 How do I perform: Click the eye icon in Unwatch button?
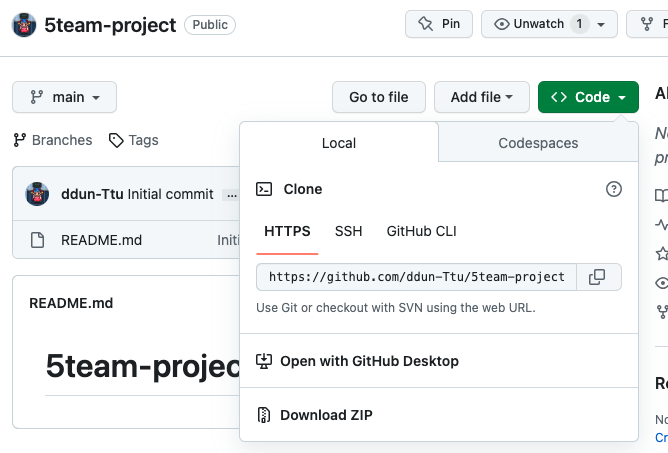(x=501, y=24)
